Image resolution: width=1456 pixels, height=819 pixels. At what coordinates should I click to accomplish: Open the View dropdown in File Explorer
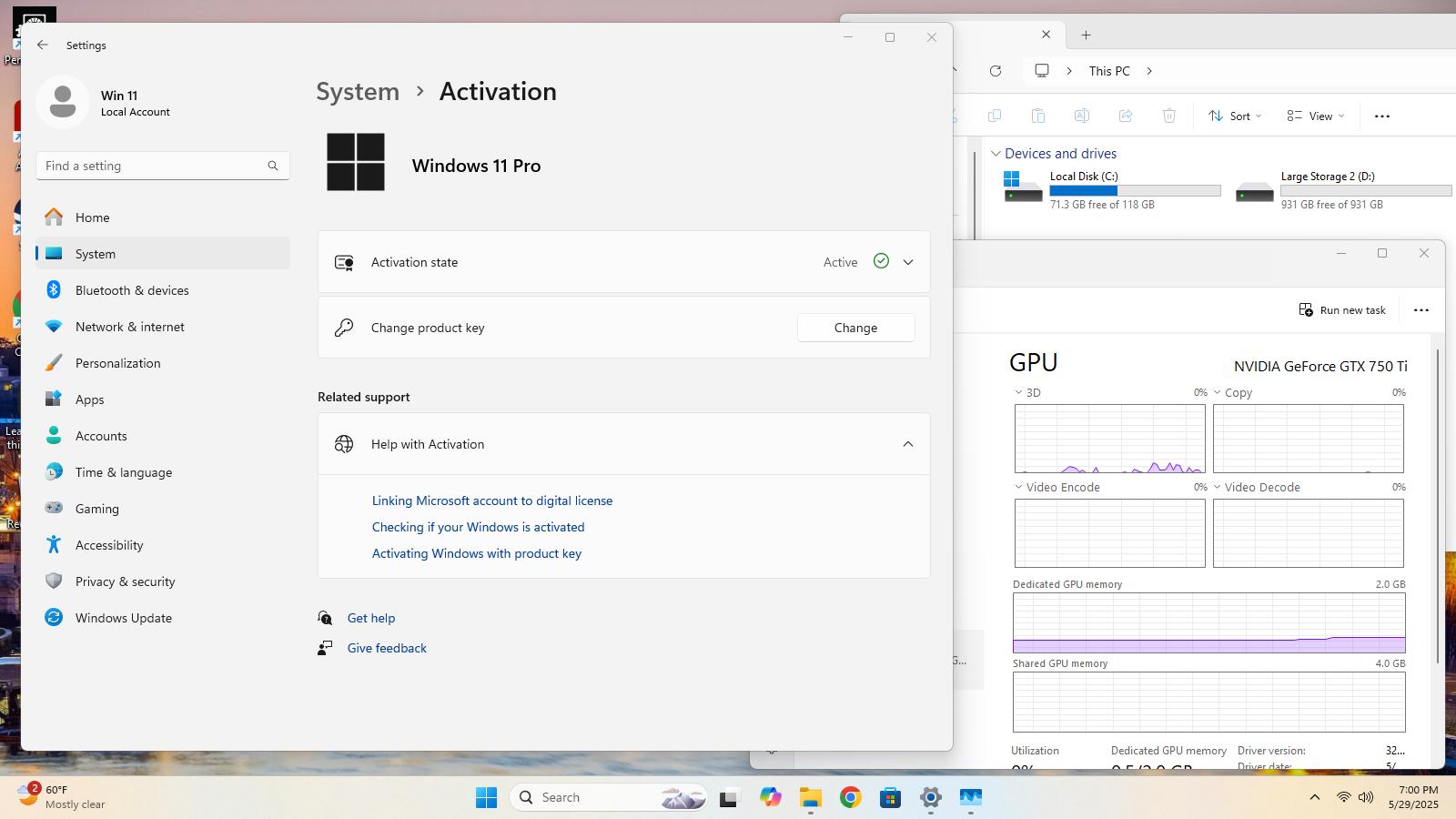click(1316, 116)
